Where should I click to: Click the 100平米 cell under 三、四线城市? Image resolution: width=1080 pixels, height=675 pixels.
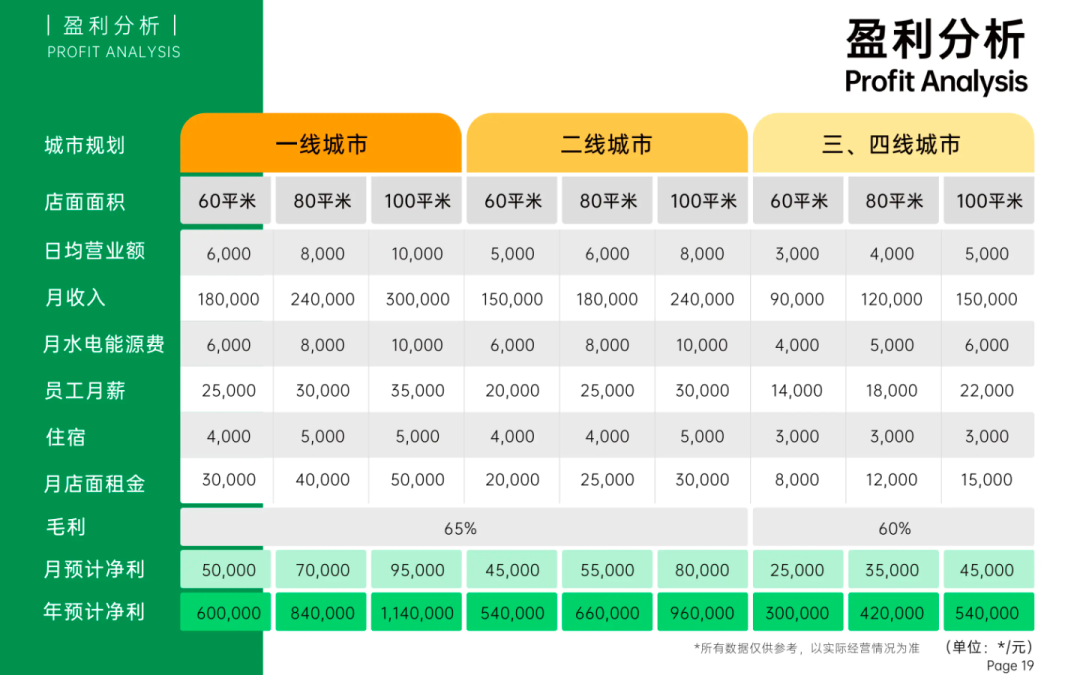point(989,200)
